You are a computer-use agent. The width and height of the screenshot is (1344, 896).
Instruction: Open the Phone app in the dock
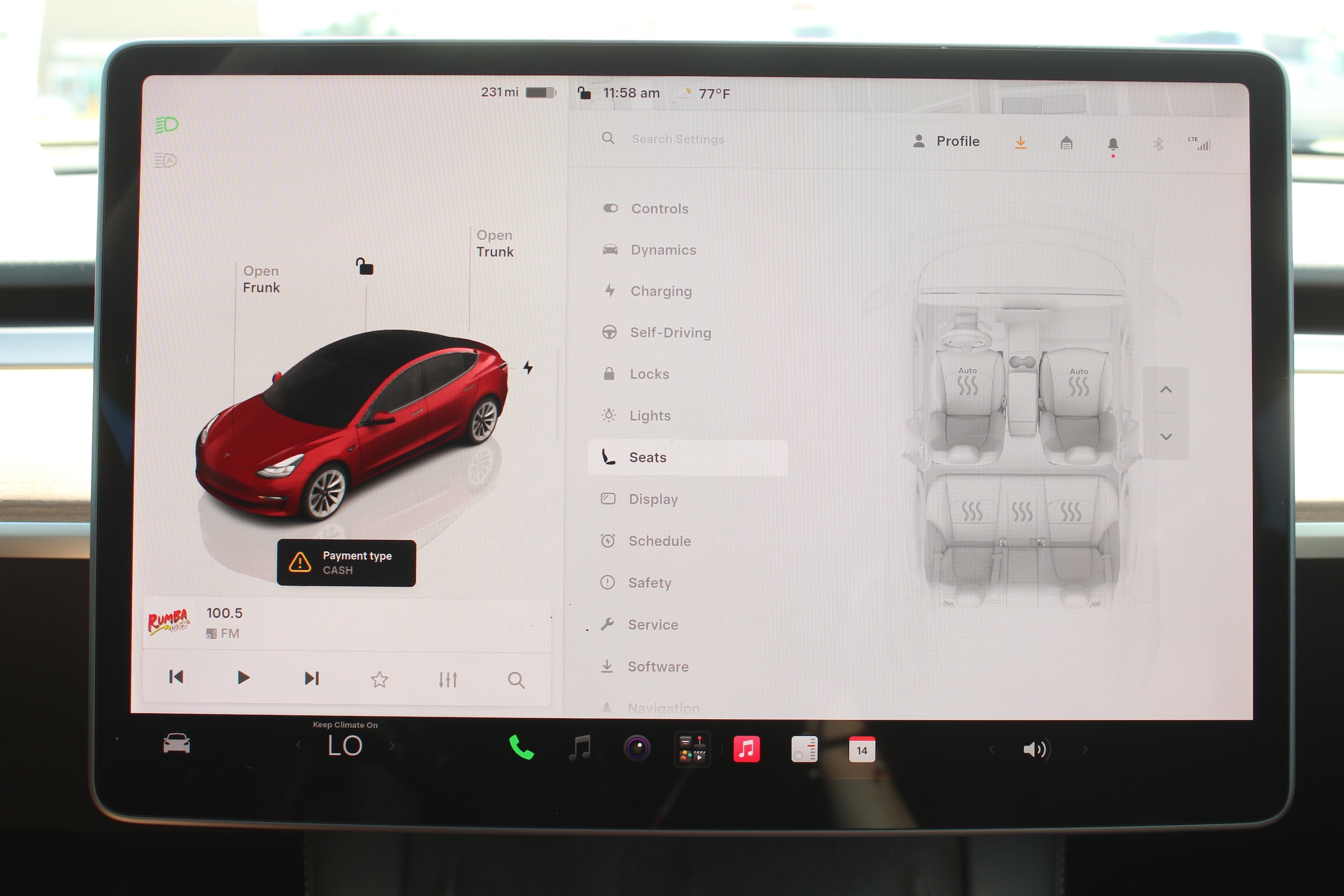(521, 748)
